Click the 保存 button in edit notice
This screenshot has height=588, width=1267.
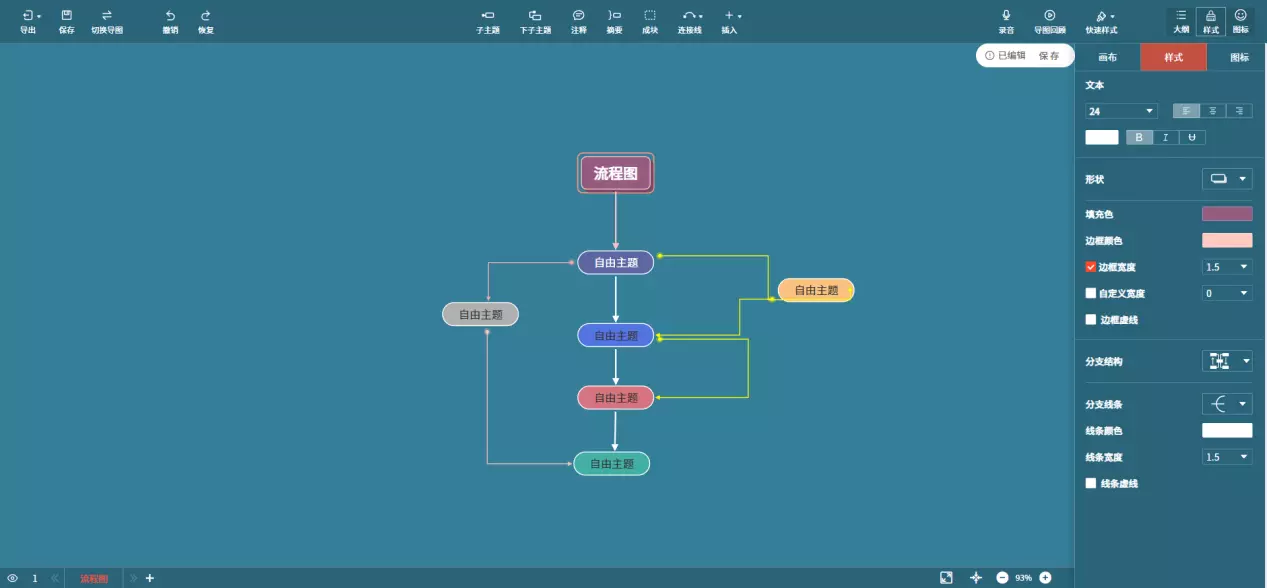pyautogui.click(x=1048, y=56)
